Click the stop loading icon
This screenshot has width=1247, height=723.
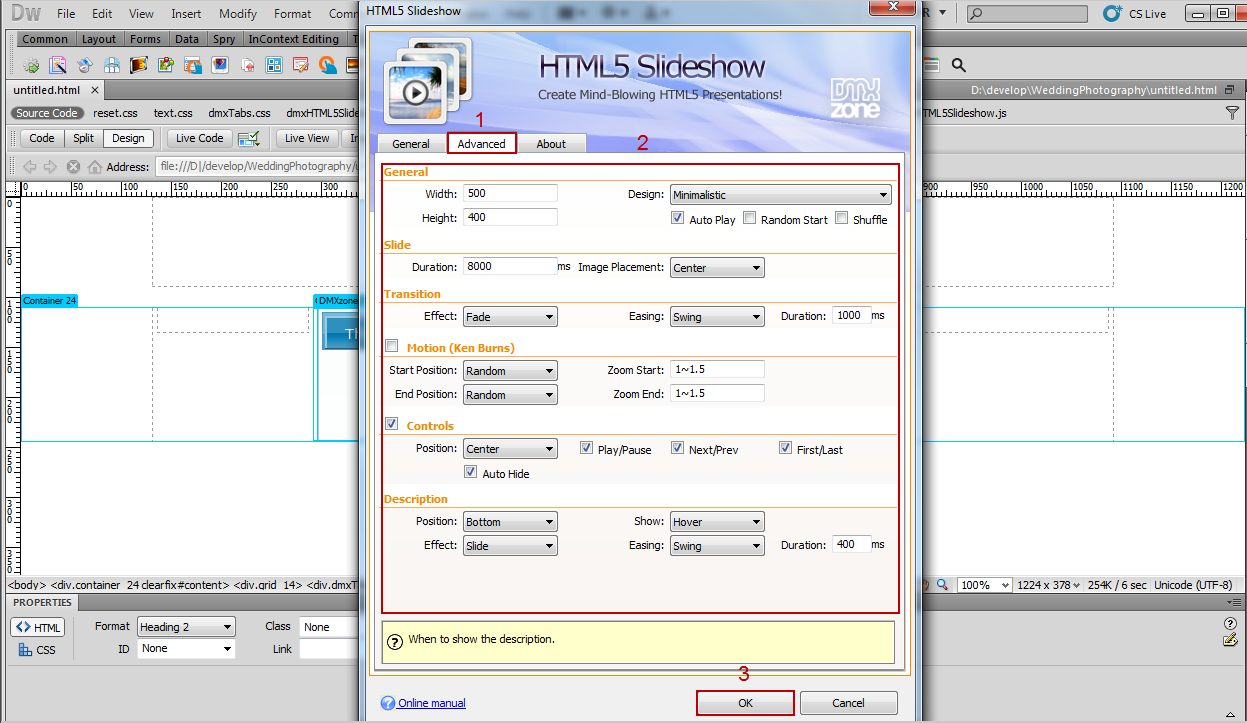[73, 167]
